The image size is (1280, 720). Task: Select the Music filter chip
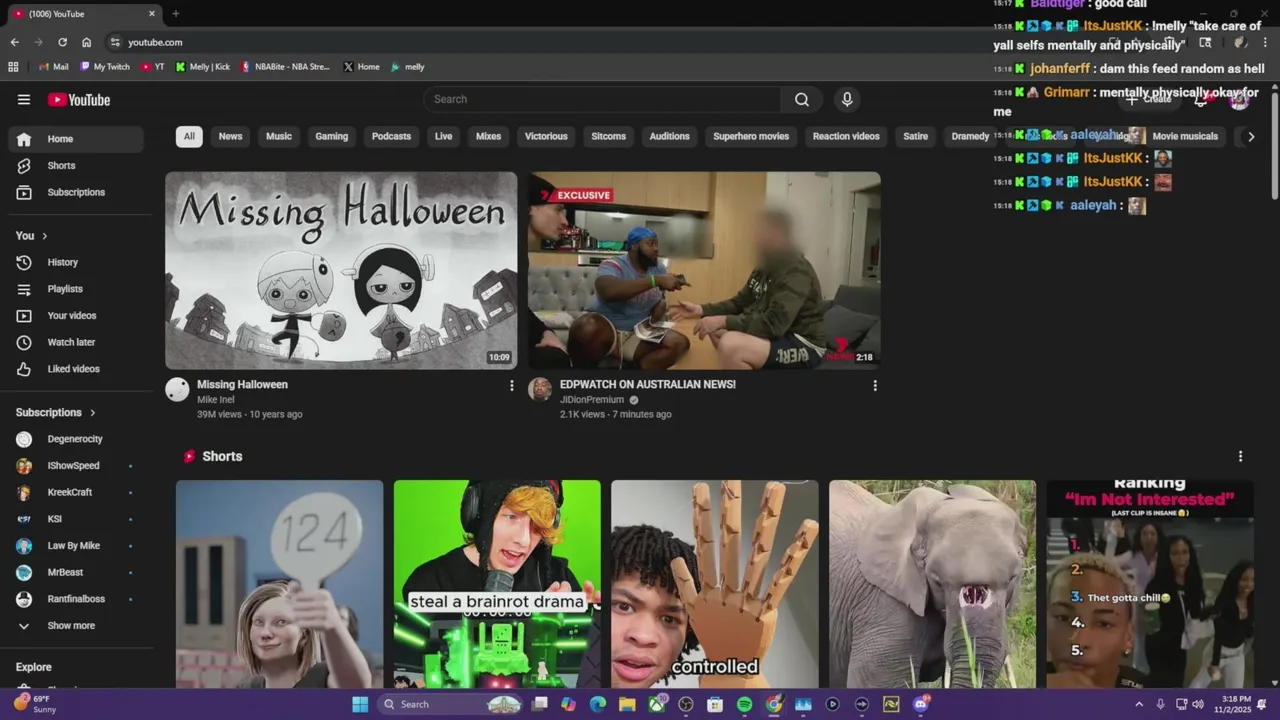click(x=279, y=137)
